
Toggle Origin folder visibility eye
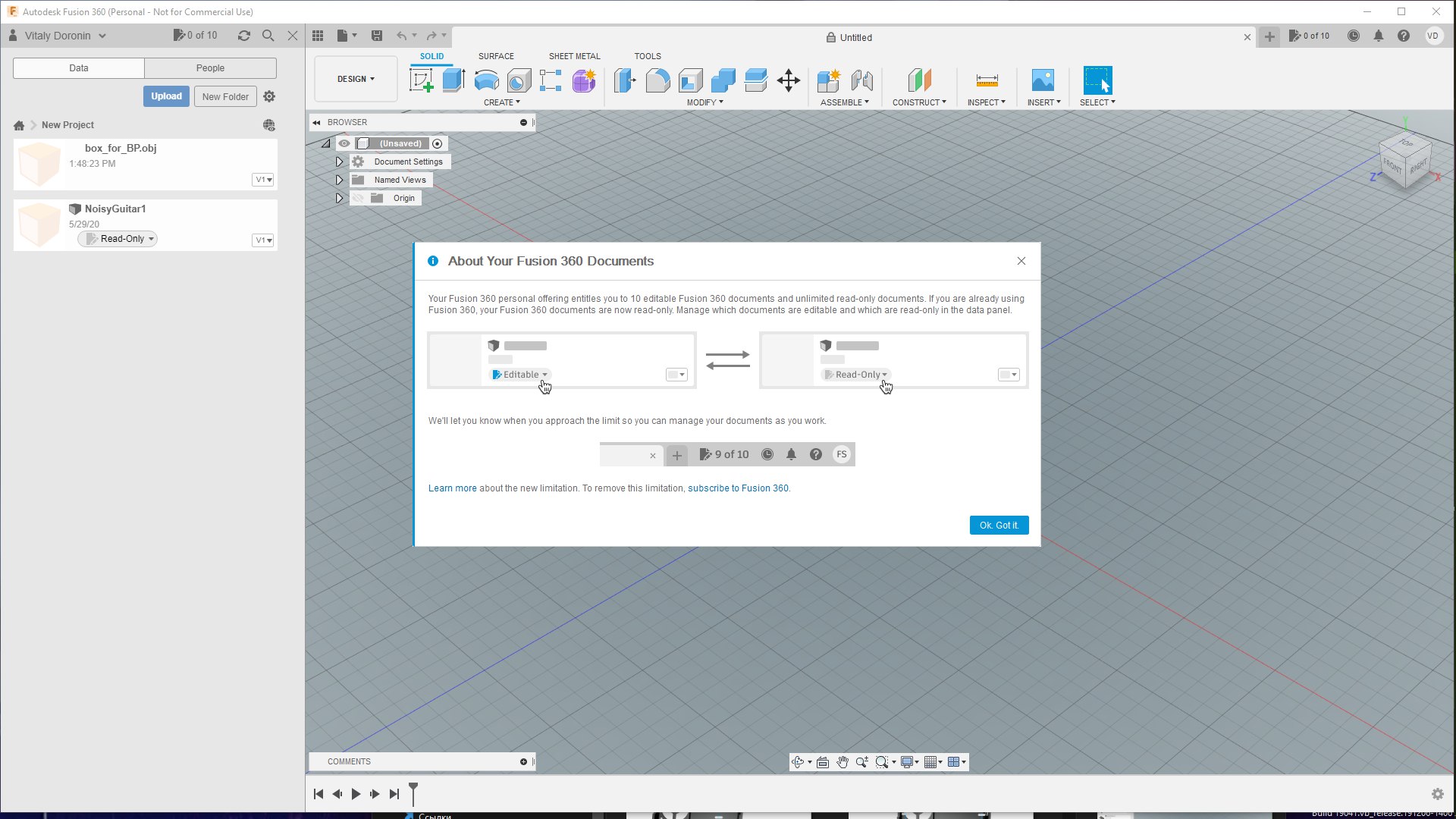click(x=358, y=198)
